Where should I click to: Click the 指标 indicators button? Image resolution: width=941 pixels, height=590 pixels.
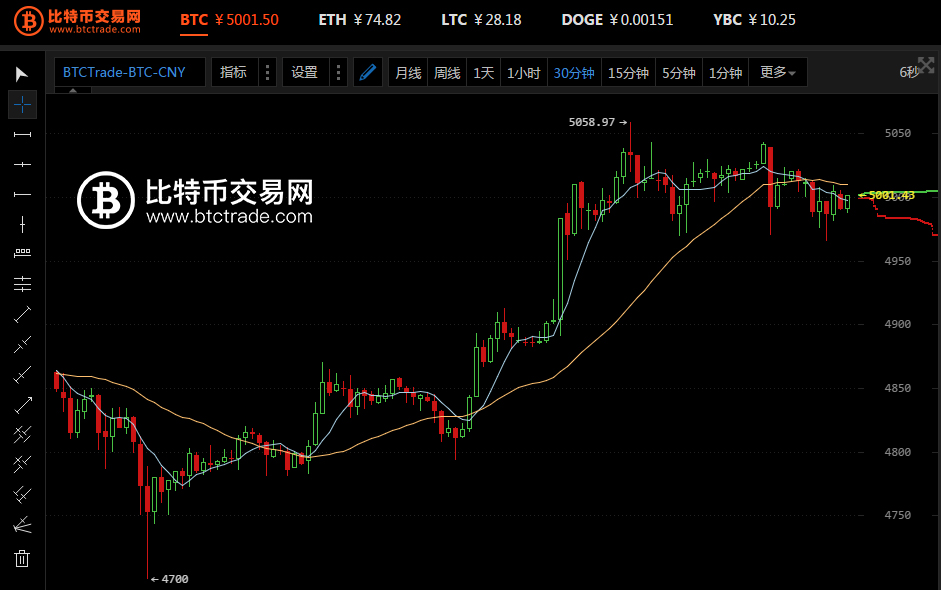coord(234,73)
